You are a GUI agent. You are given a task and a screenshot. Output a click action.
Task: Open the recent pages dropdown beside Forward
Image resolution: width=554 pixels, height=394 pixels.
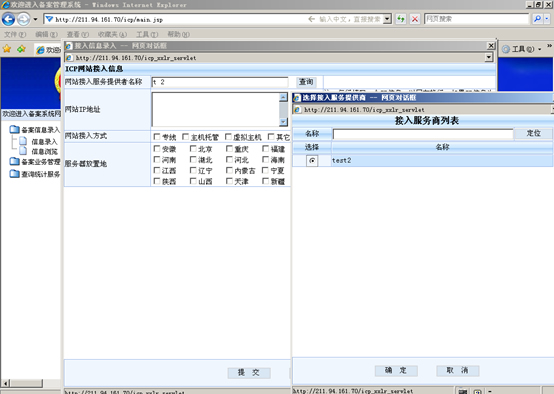(35, 19)
